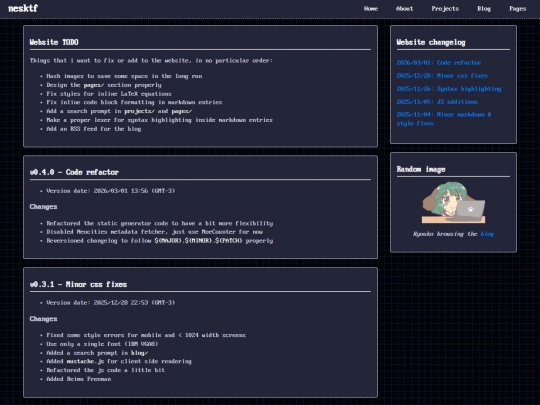Open changelog link 'JS additions'
Viewport: 540px width, 405px height.
coord(437,102)
